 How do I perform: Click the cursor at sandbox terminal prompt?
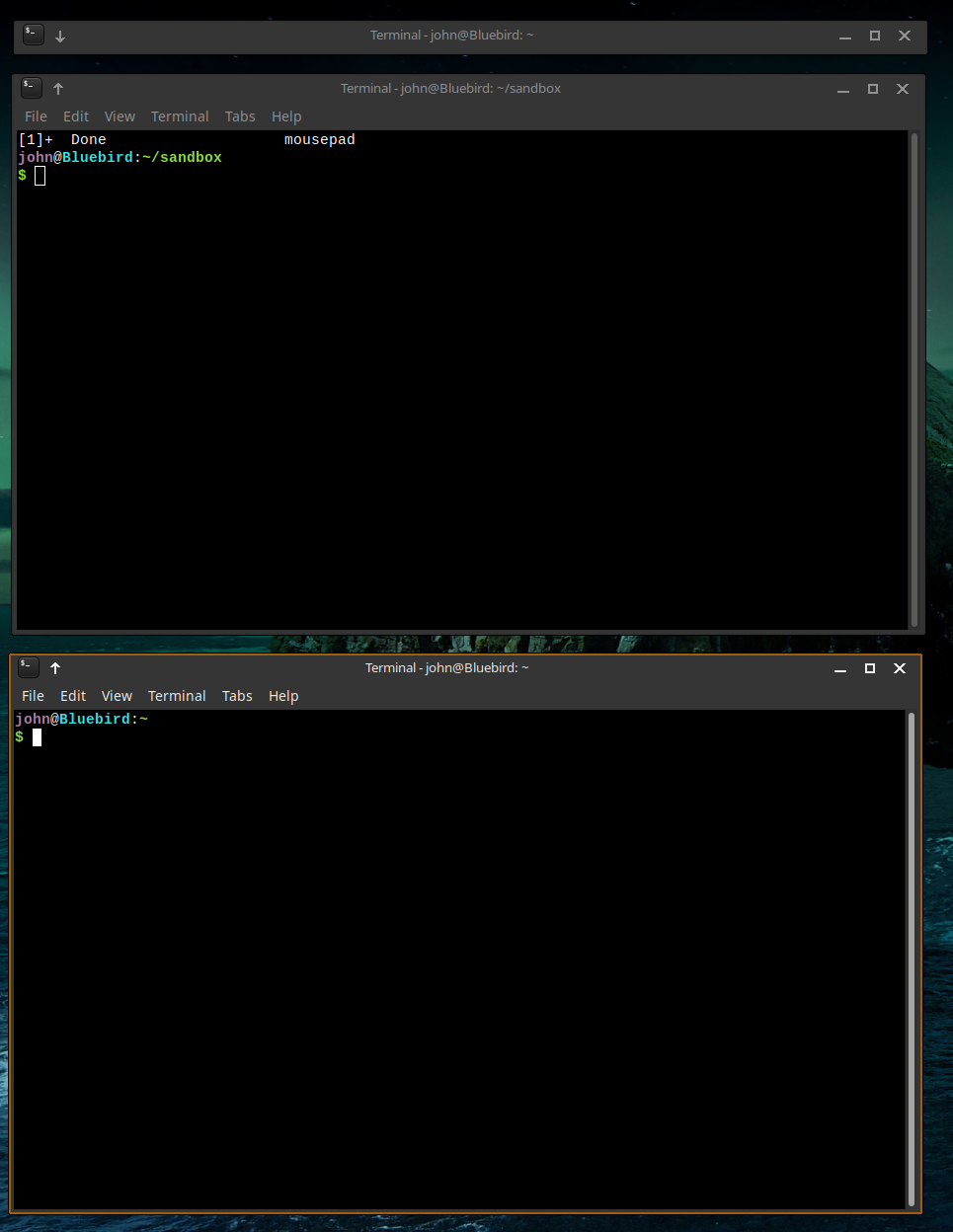(x=40, y=176)
